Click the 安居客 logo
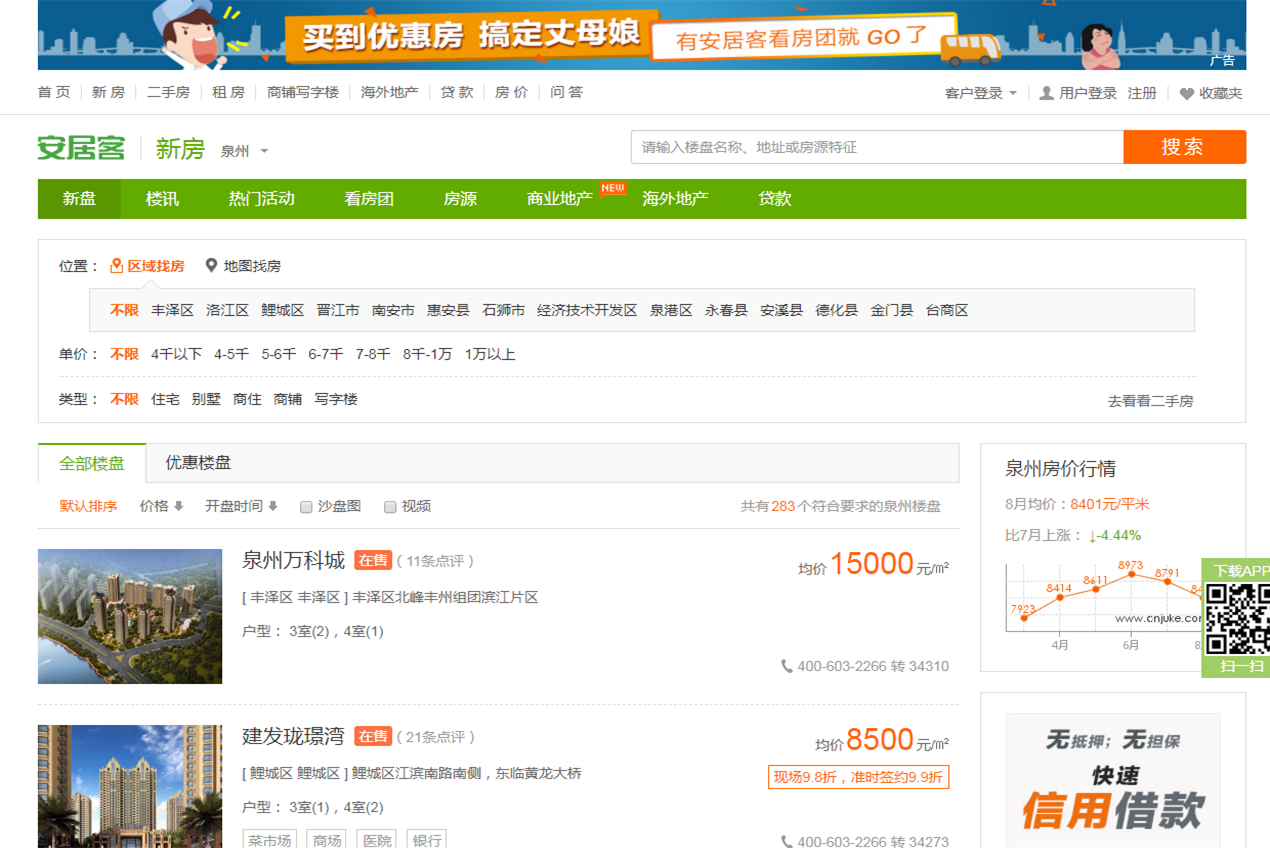Viewport: 1270px width, 848px height. pyautogui.click(x=82, y=148)
